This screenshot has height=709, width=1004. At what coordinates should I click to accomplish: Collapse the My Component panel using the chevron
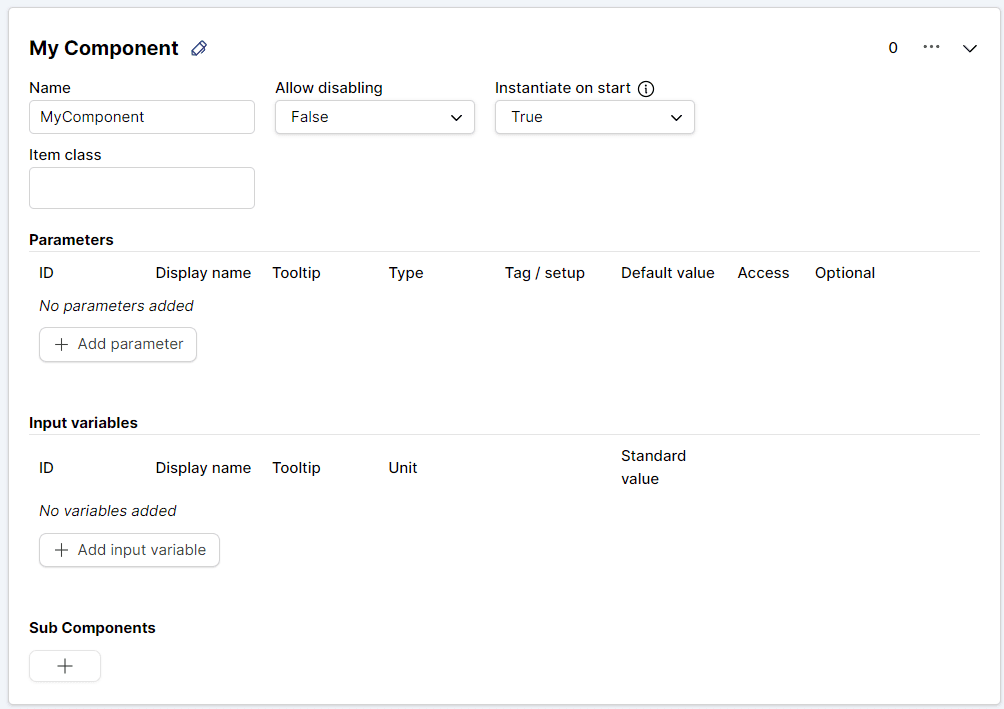(969, 48)
